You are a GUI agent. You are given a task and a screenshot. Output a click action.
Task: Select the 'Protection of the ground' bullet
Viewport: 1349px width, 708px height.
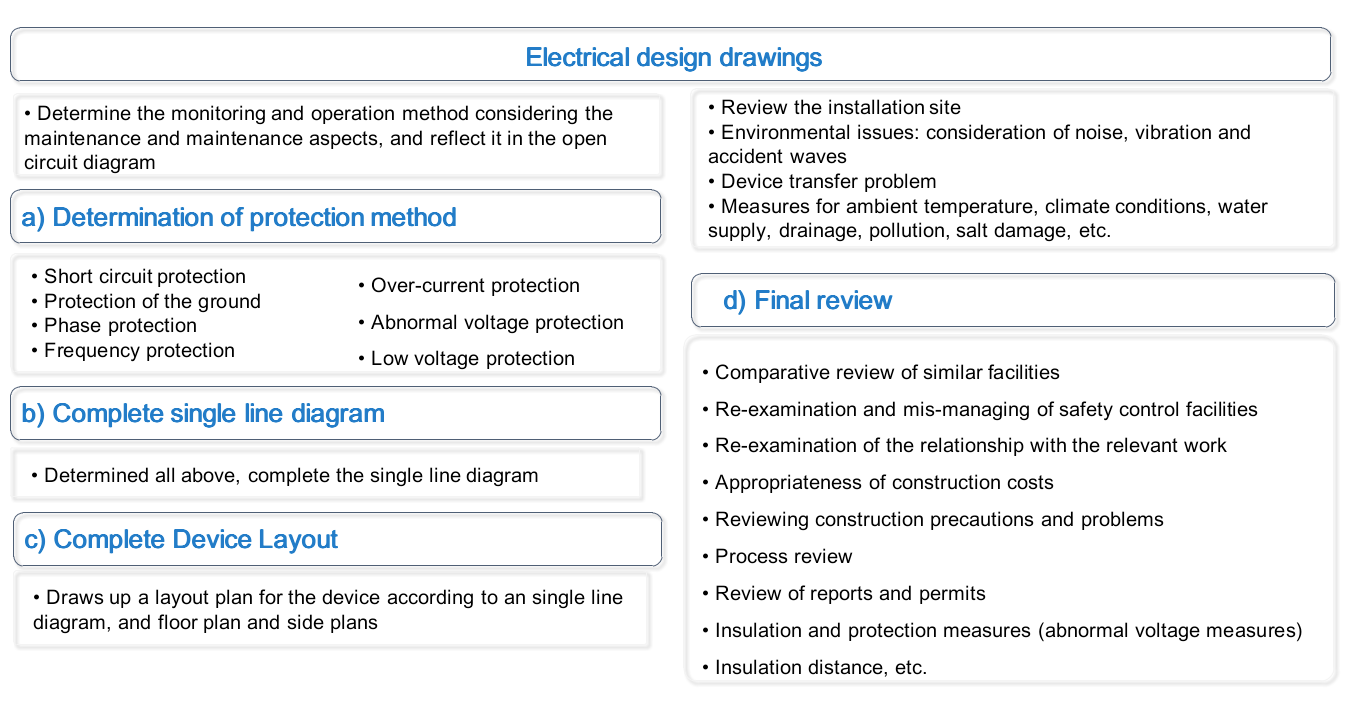[x=152, y=301]
